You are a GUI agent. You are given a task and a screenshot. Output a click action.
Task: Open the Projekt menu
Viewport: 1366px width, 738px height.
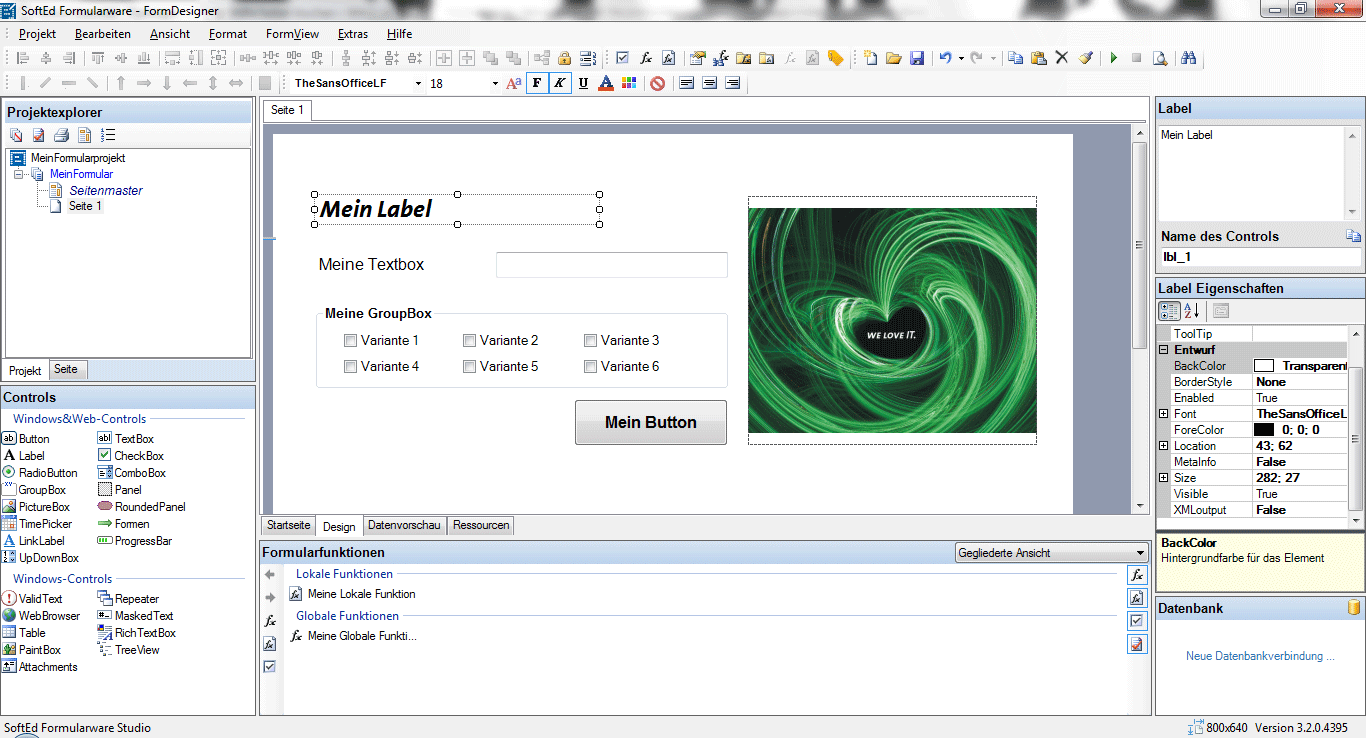pos(37,34)
